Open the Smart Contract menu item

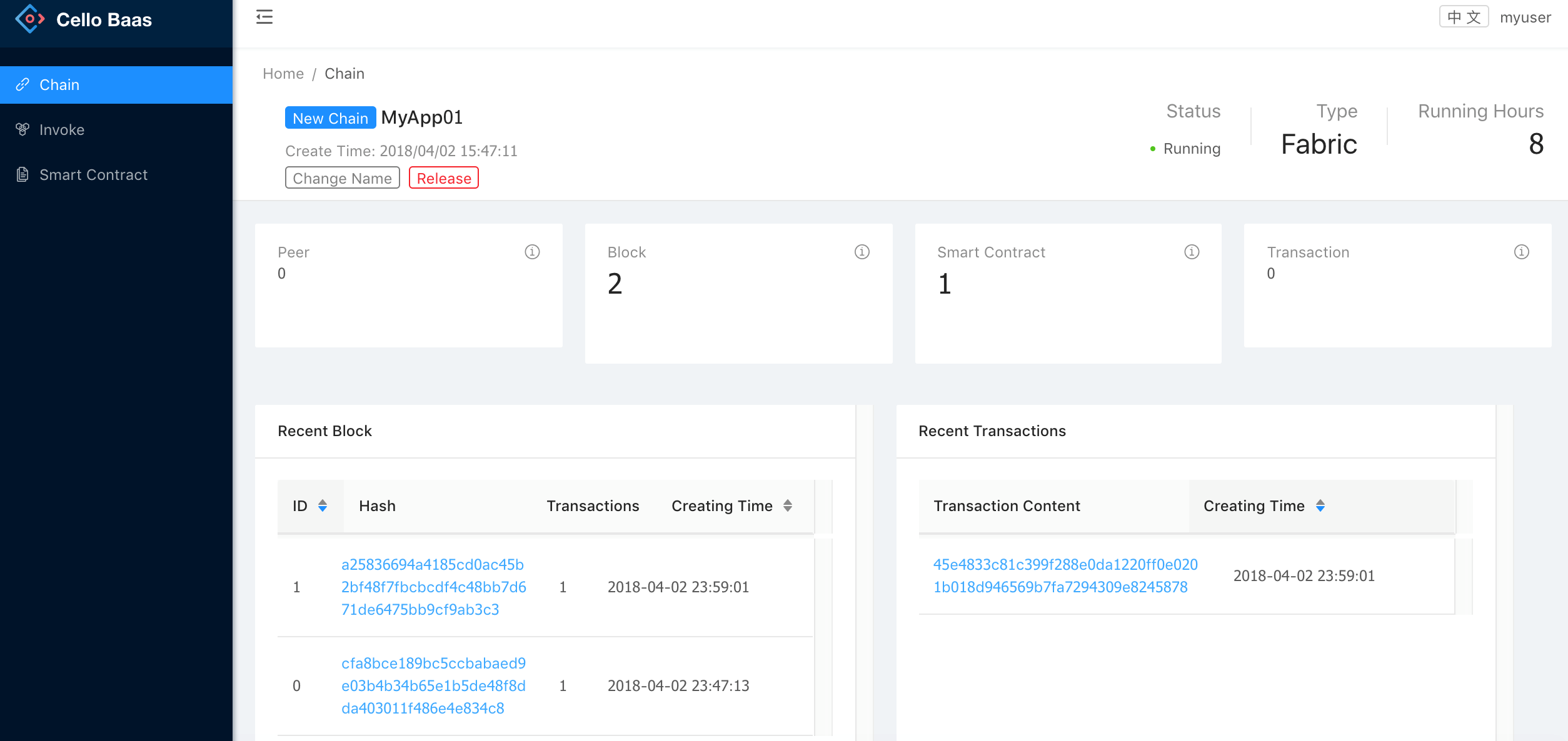(x=116, y=174)
